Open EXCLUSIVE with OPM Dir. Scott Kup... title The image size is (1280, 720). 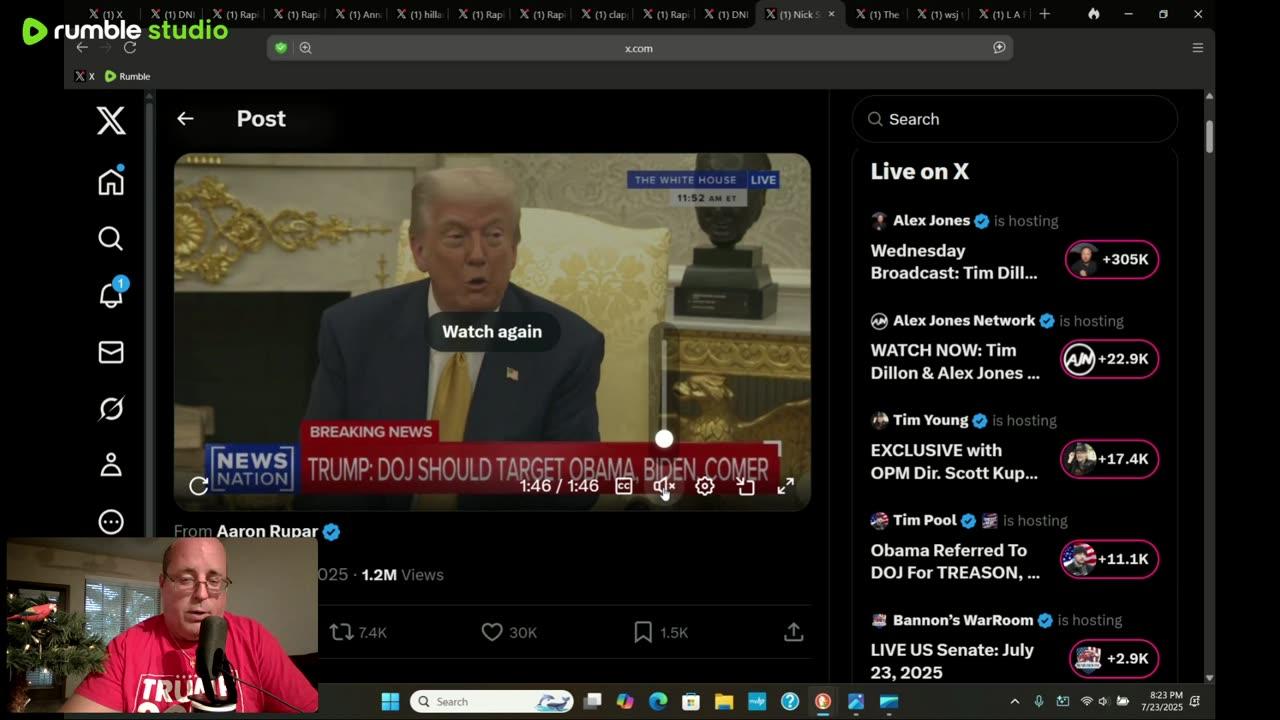(954, 461)
